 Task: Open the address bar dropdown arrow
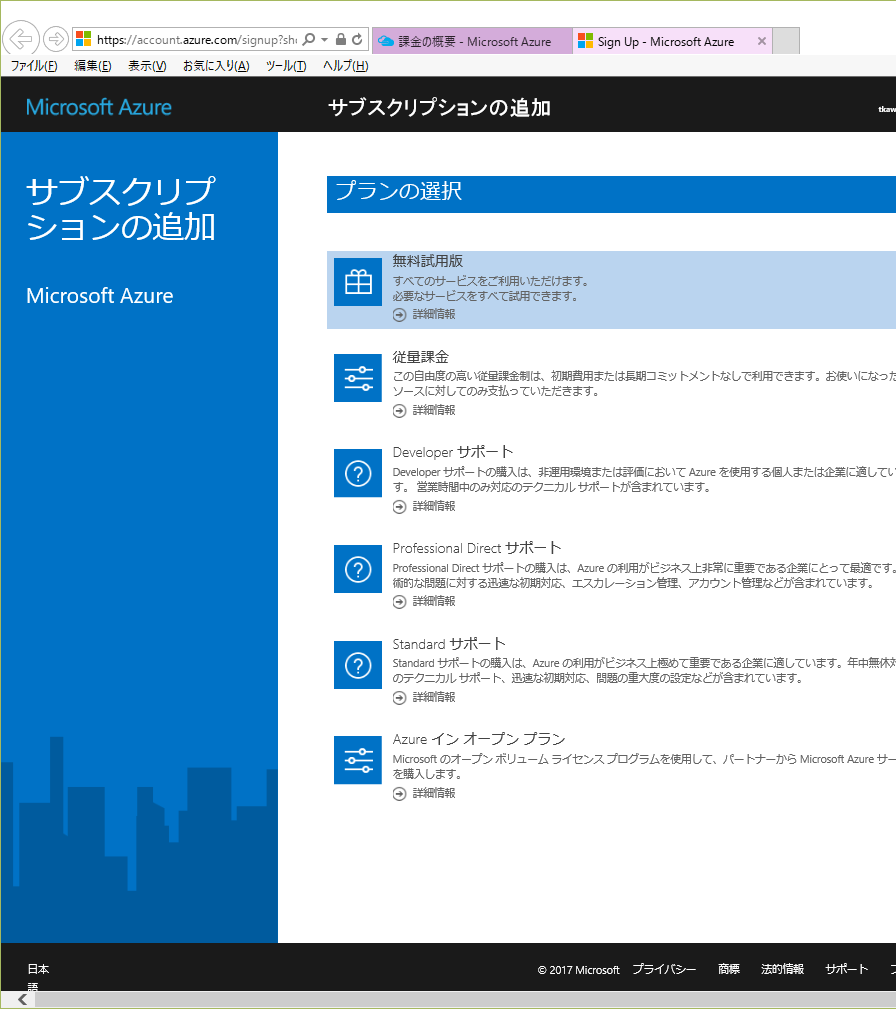324,40
